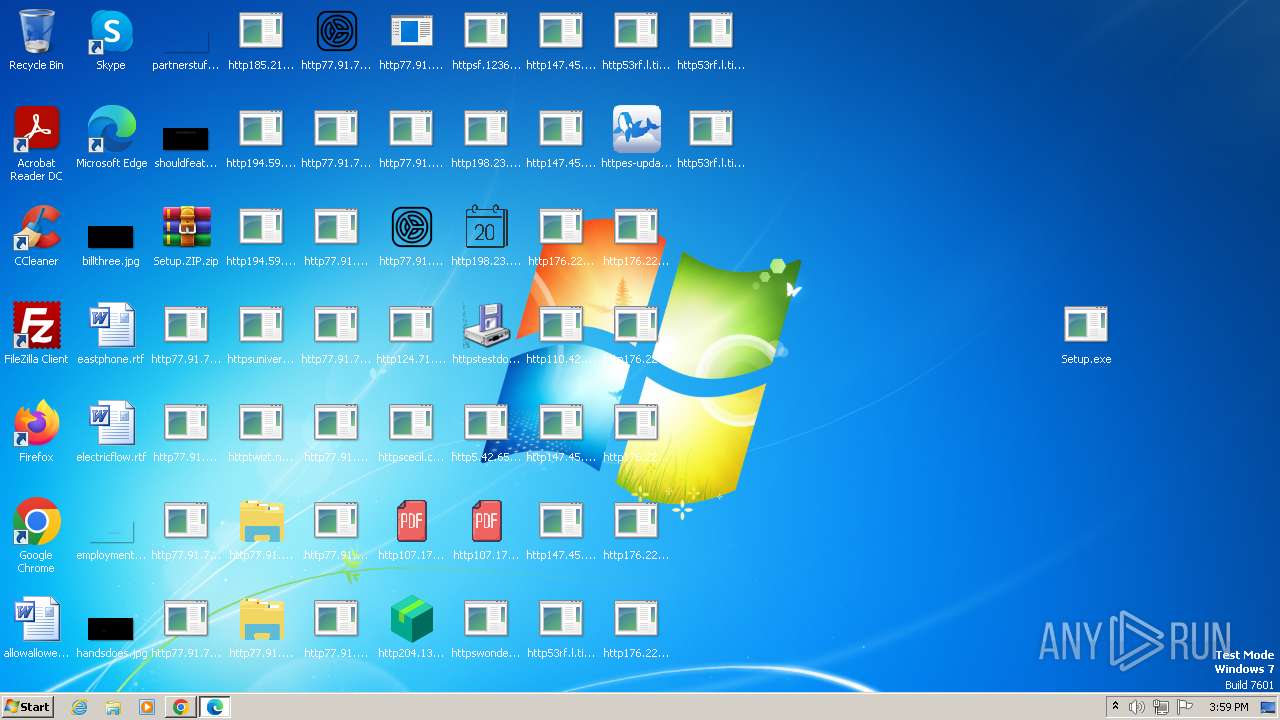Screen dimensions: 1280x720
Task: Open FileZilla Client shortcut
Action: [36, 335]
